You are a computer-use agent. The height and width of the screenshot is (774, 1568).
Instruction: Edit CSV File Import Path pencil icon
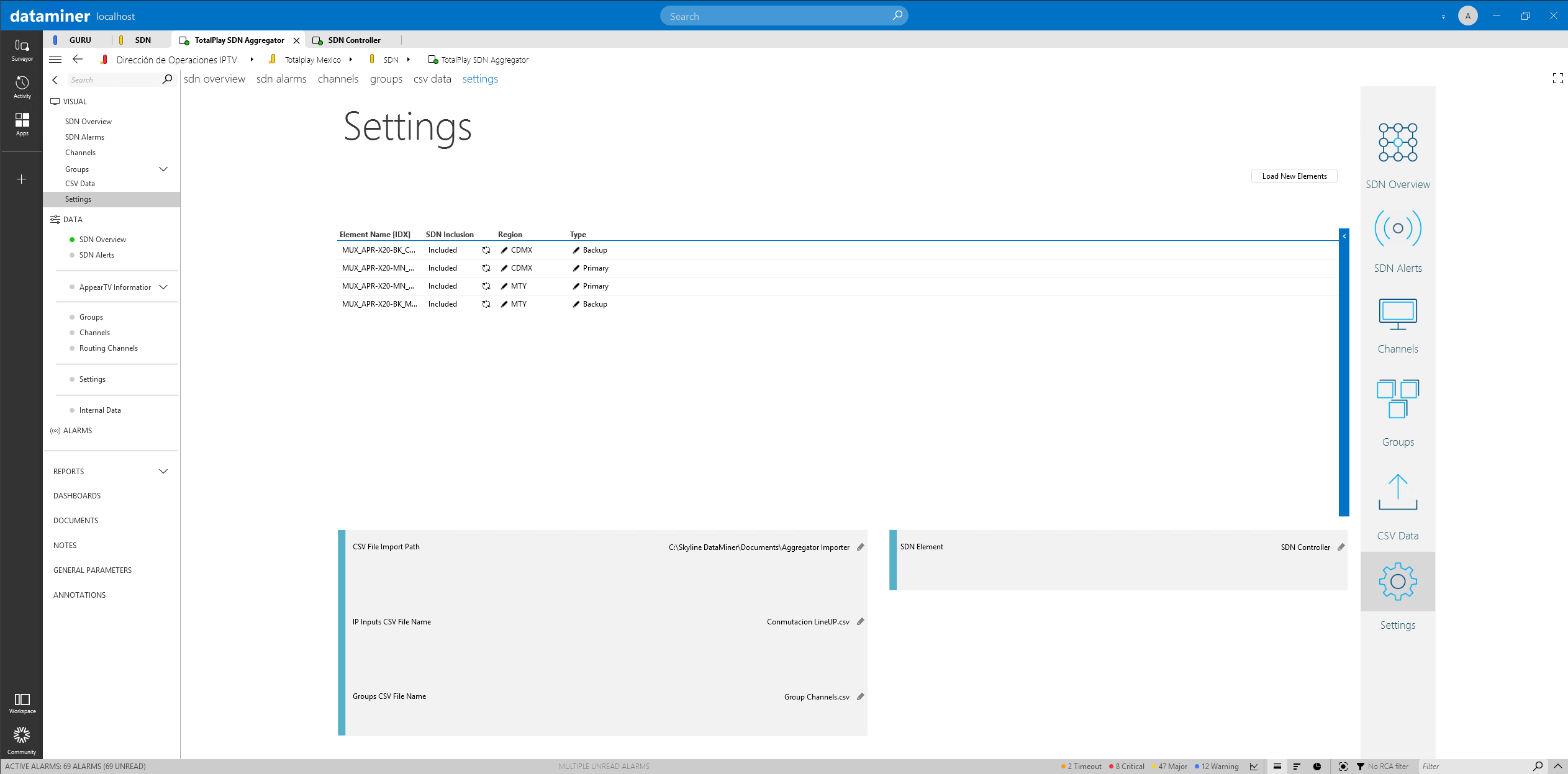(860, 547)
